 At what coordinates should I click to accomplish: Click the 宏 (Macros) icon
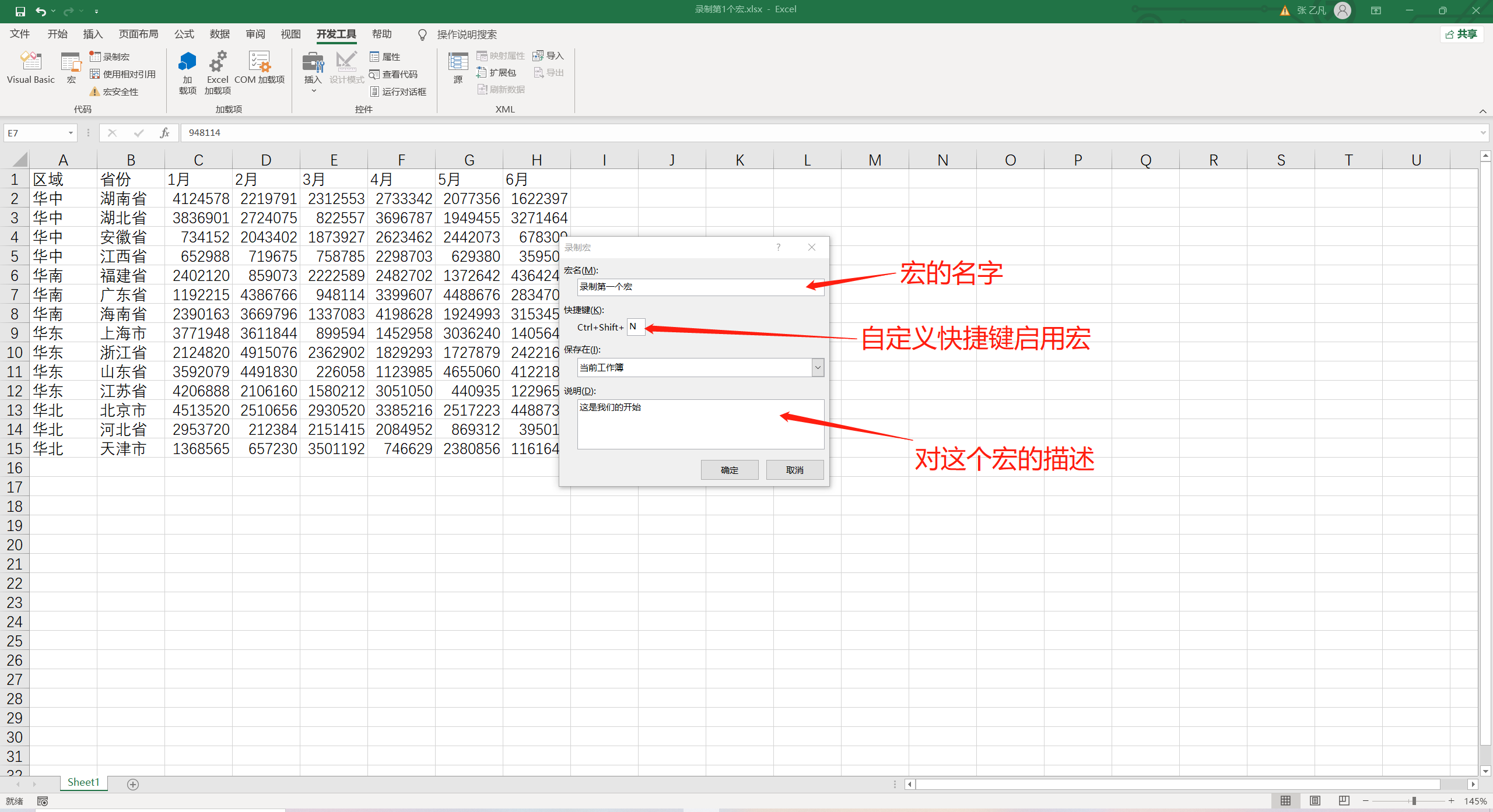click(x=71, y=67)
